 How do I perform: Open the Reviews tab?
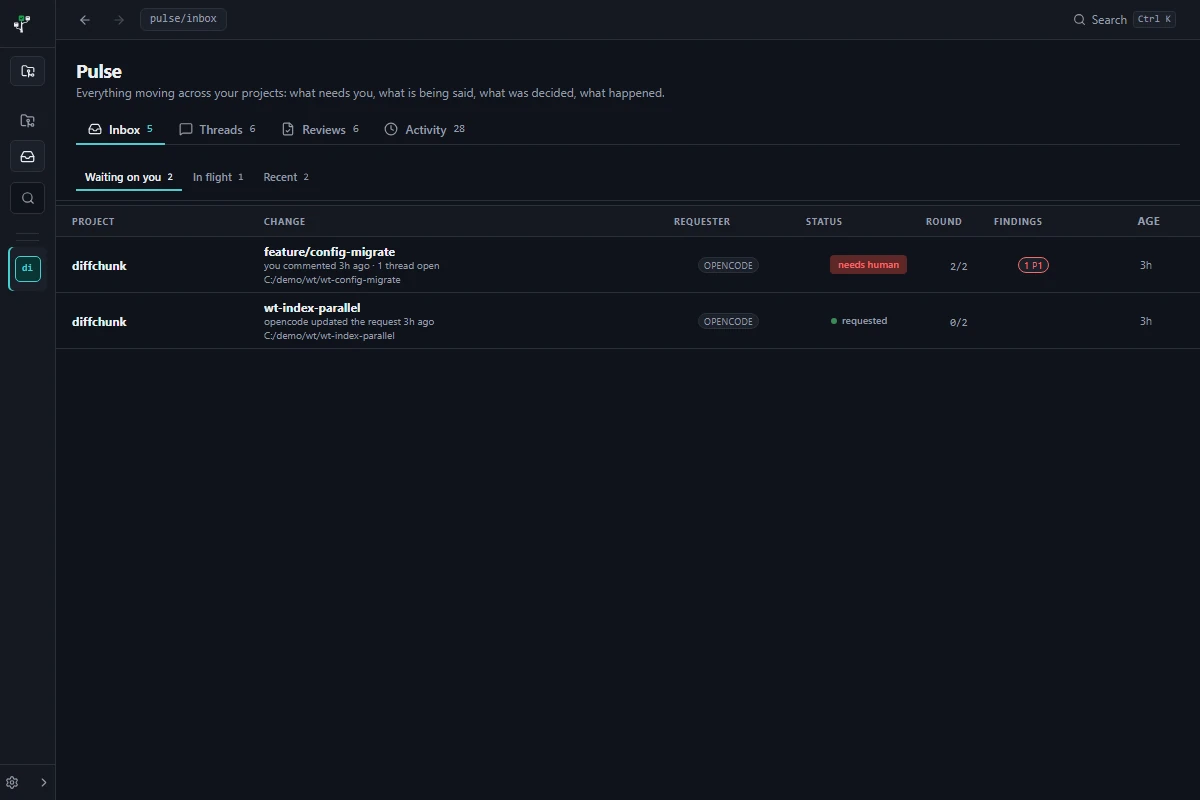(320, 130)
